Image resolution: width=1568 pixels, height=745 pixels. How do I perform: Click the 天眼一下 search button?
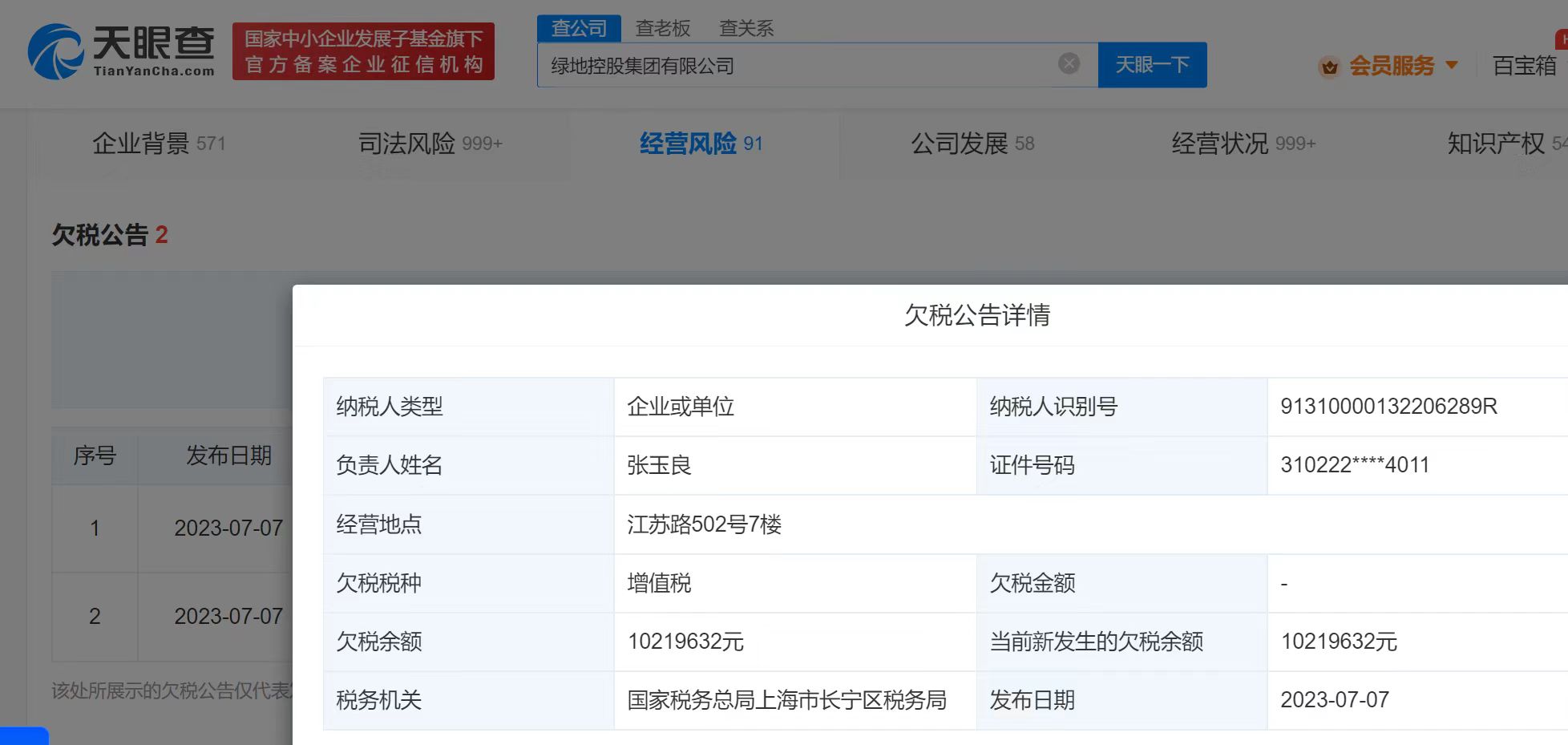[1152, 65]
